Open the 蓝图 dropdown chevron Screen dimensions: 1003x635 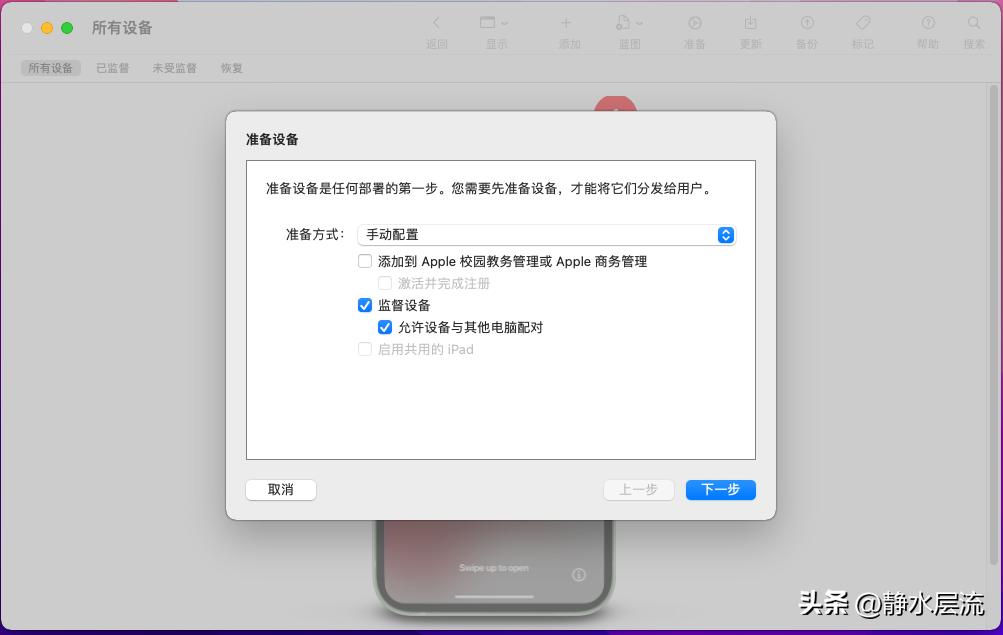click(x=640, y=21)
